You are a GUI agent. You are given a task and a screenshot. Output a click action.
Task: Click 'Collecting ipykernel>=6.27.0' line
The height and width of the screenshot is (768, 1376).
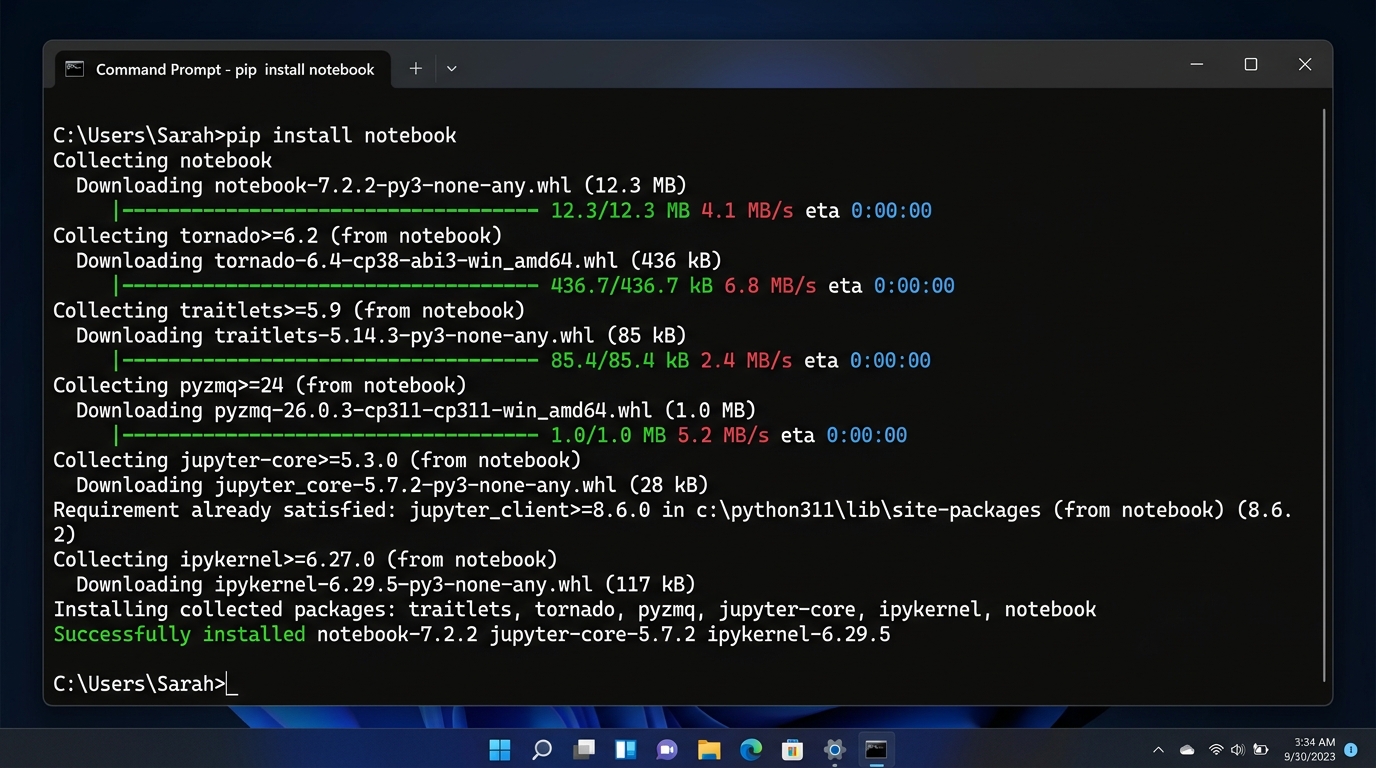305,560
